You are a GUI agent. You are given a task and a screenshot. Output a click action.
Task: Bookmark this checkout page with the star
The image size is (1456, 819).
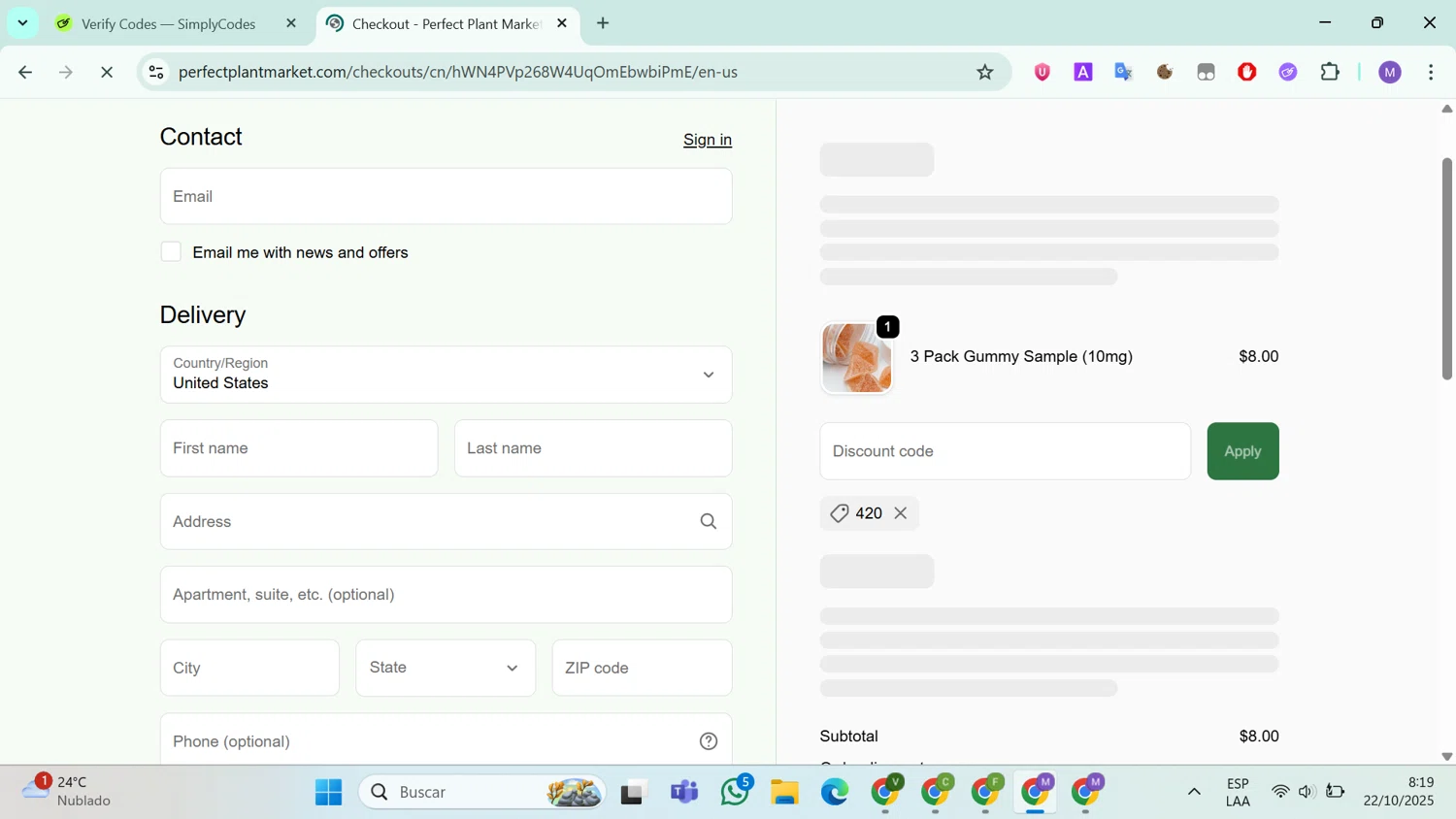[x=985, y=72]
